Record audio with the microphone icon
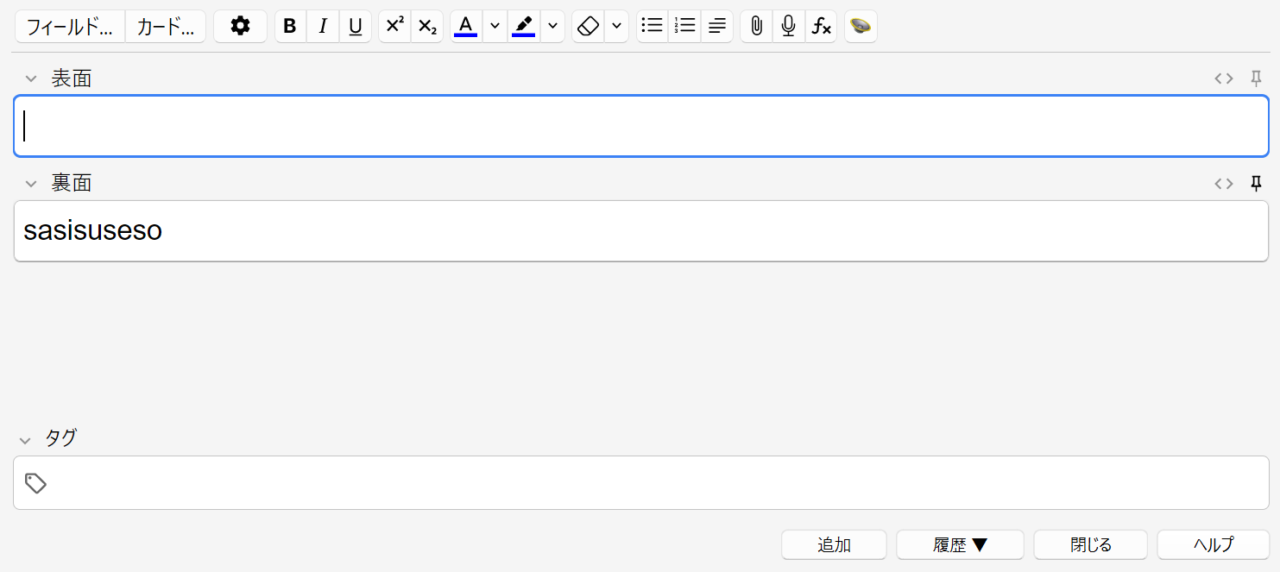This screenshot has width=1280, height=572. click(x=789, y=27)
